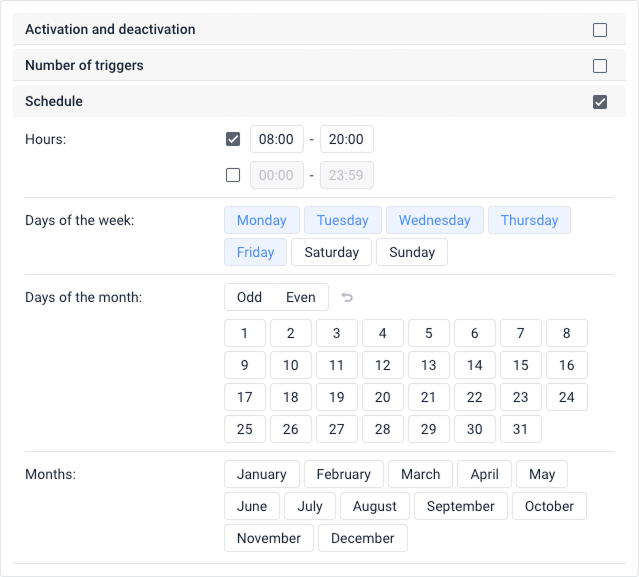Expand the Activation and deactivation section
This screenshot has height=577, width=639.
click(110, 30)
